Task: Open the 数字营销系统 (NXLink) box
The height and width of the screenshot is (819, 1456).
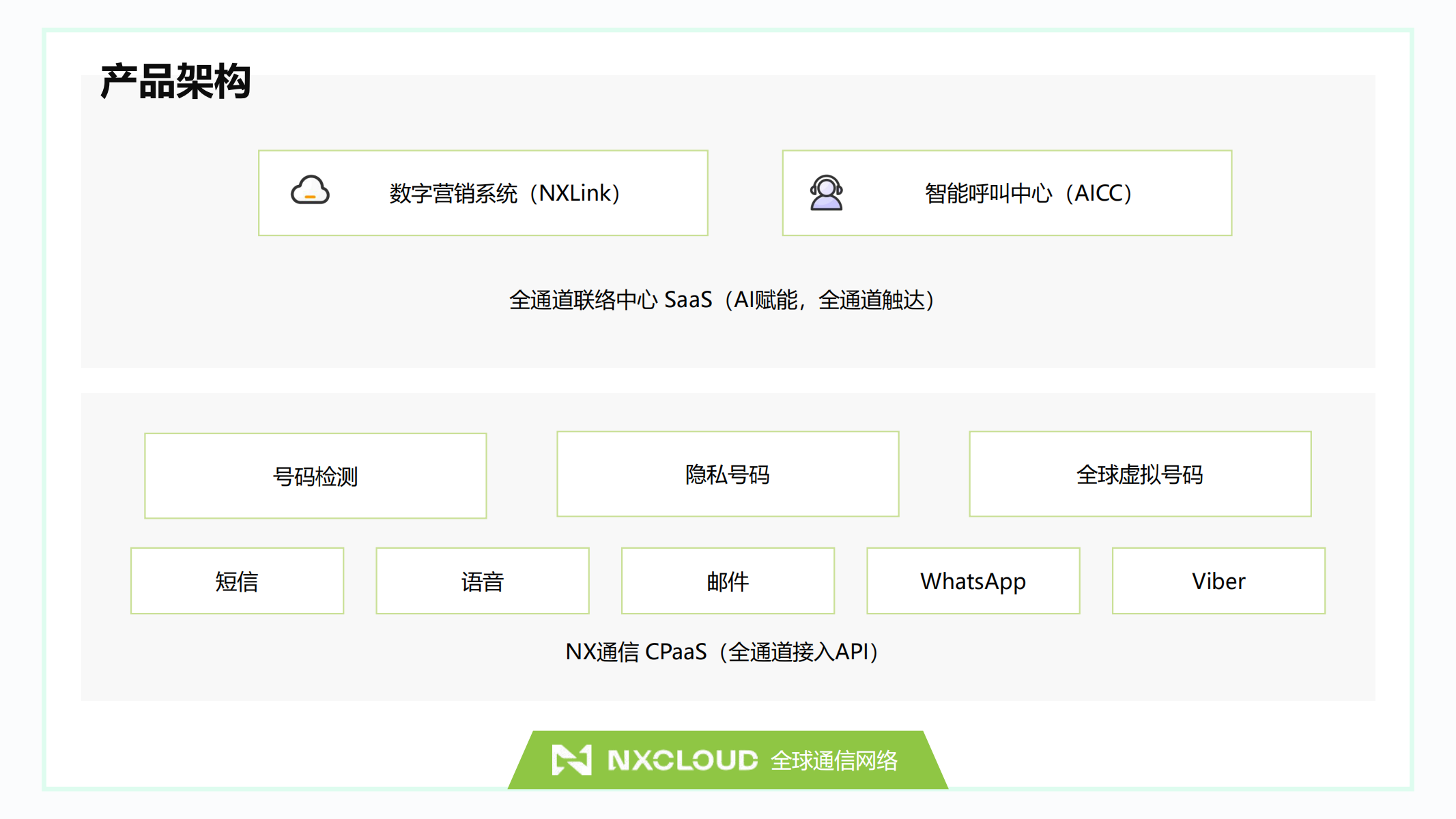Action: pyautogui.click(x=483, y=193)
